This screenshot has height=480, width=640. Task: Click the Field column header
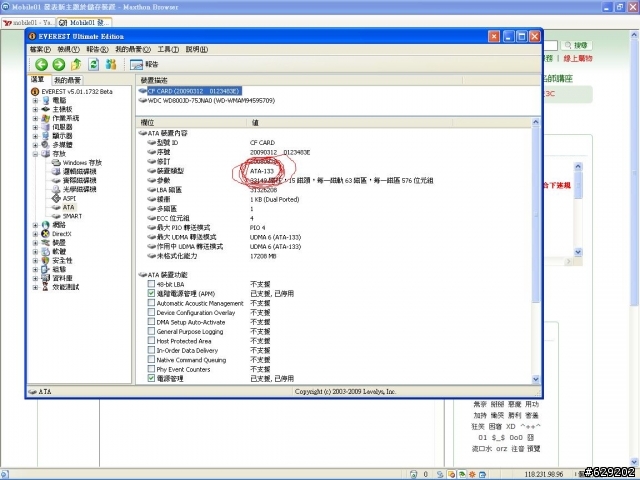191,122
